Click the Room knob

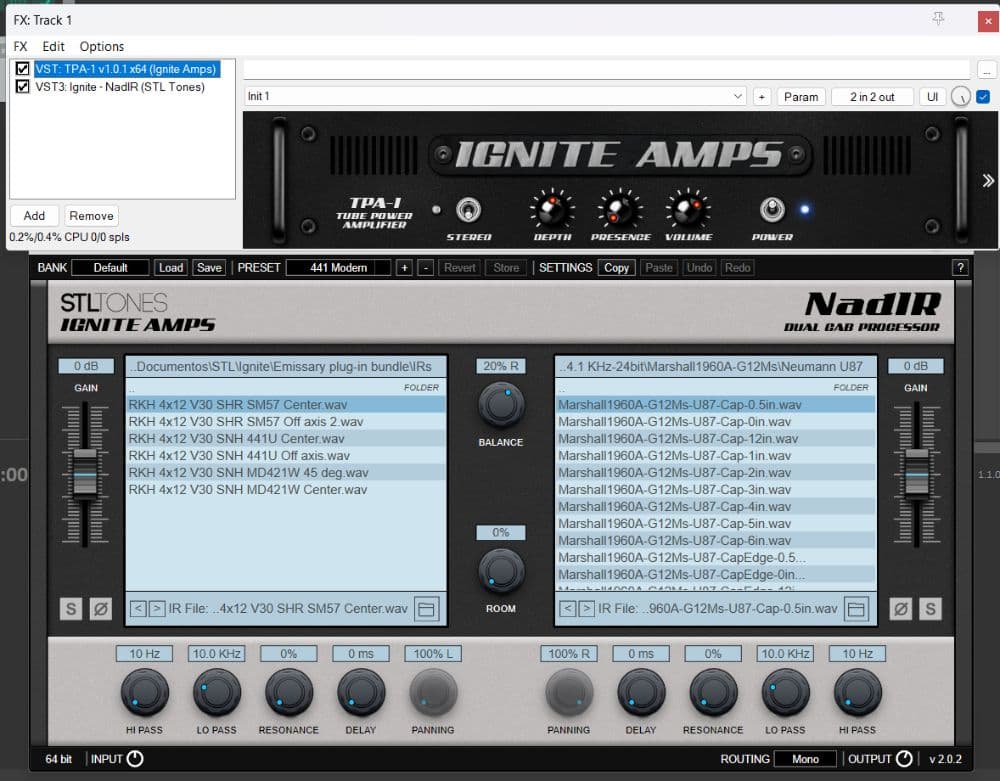click(x=501, y=571)
